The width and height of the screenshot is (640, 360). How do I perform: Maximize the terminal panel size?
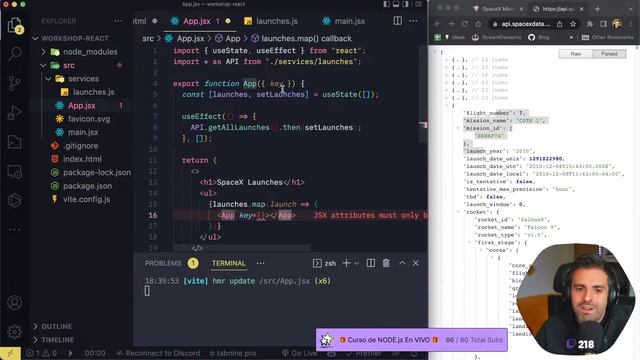402,263
